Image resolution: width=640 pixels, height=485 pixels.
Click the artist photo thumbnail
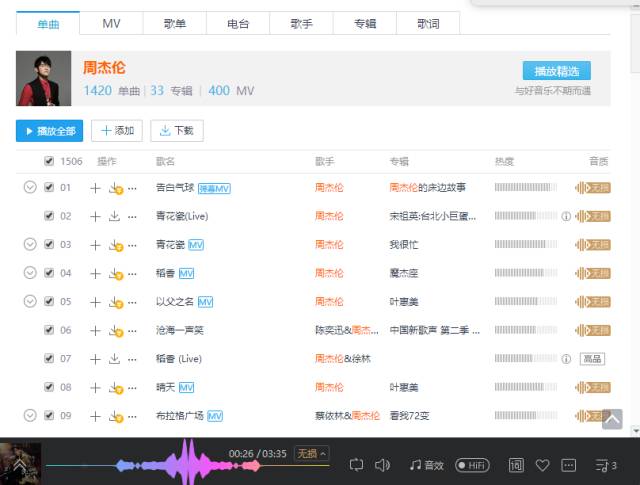click(44, 78)
